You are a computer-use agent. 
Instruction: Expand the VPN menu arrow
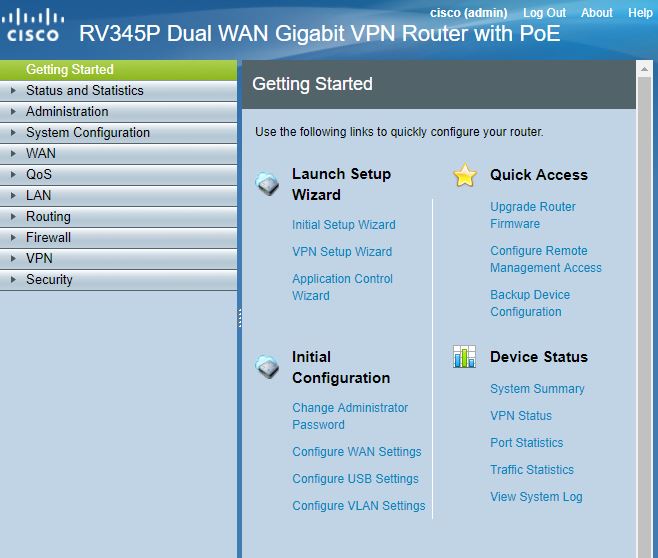click(13, 258)
